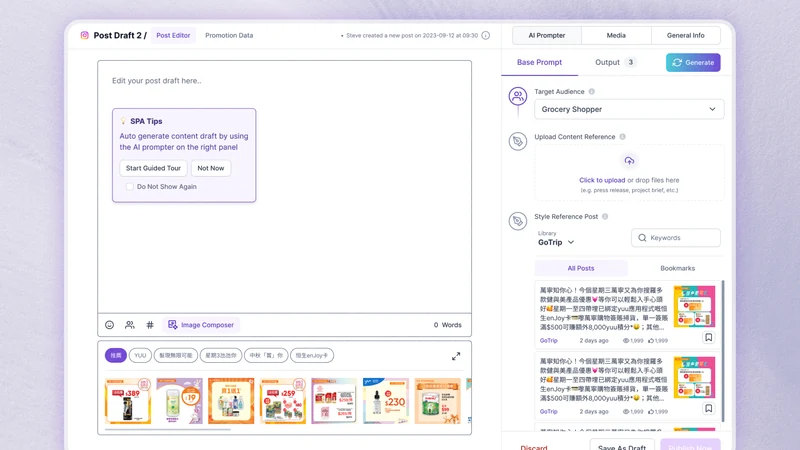The image size is (800, 450).
Task: Expand the image gallery to full view
Action: click(456, 356)
